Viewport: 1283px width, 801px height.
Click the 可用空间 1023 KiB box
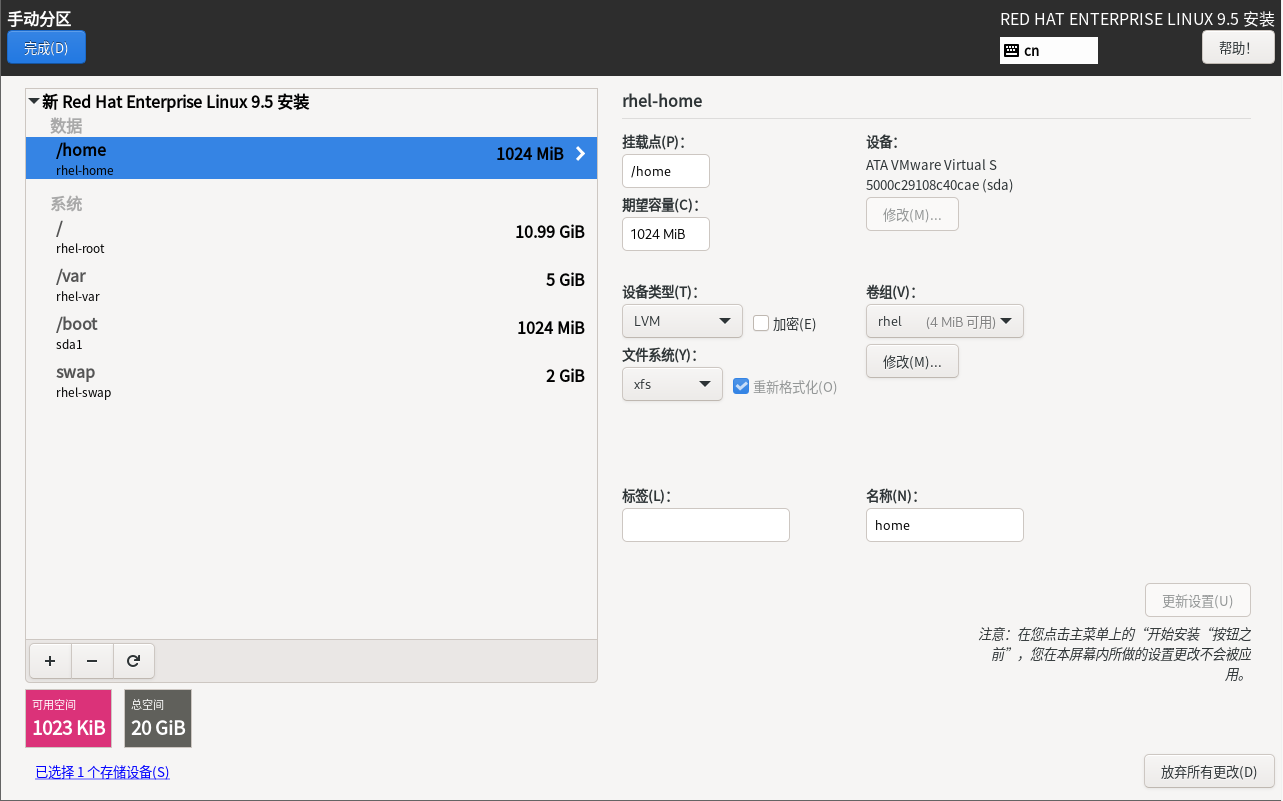[68, 718]
